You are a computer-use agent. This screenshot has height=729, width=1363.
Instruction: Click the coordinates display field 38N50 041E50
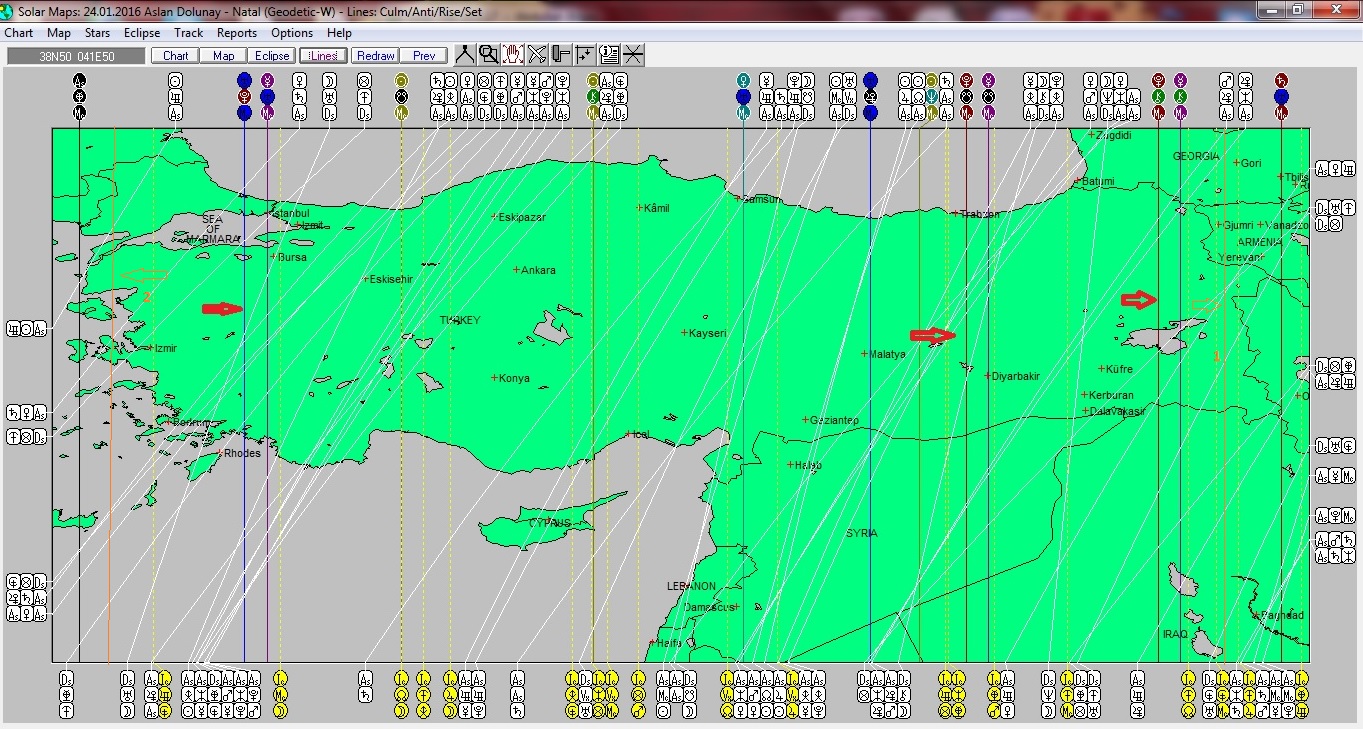pos(76,56)
